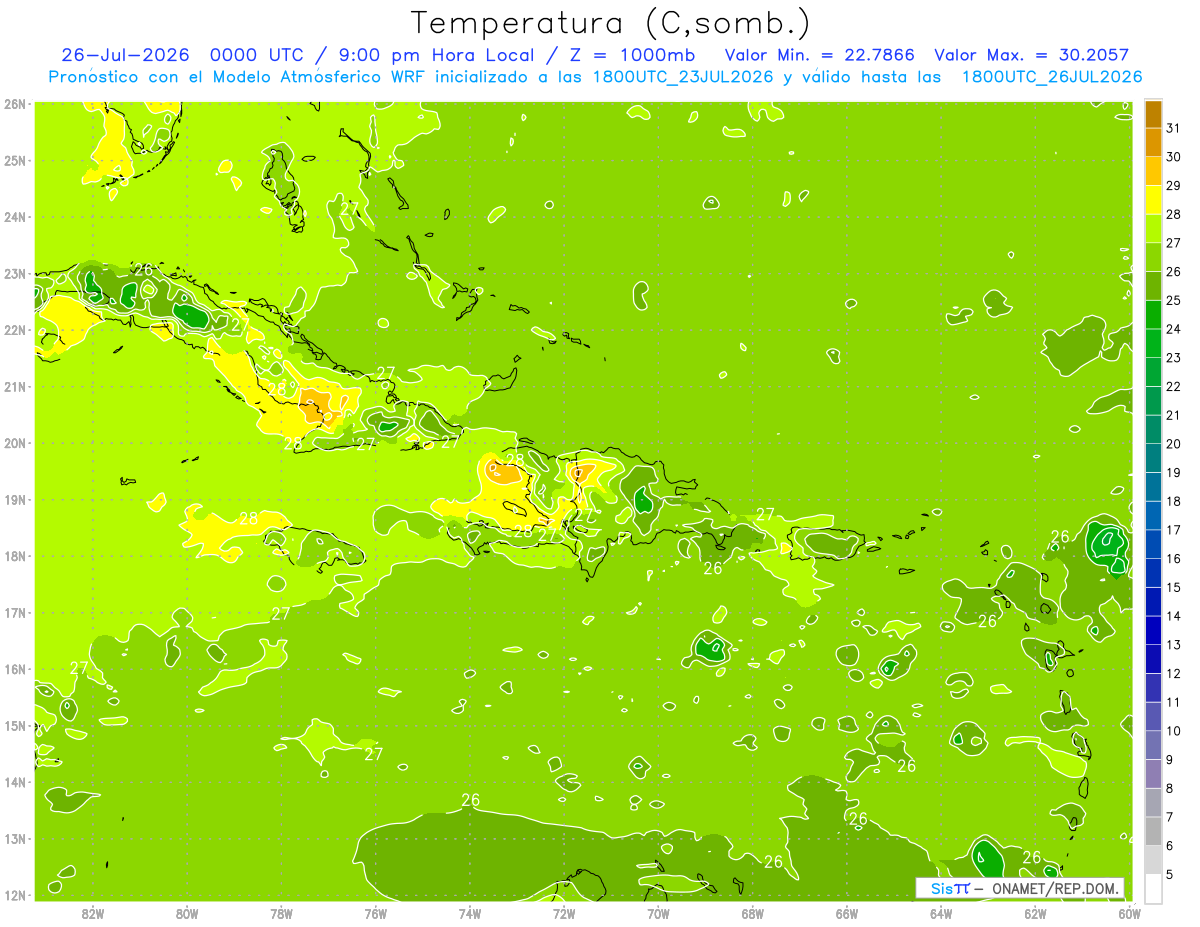
Task: Click the 70W longitude axis label
Action: tap(658, 913)
